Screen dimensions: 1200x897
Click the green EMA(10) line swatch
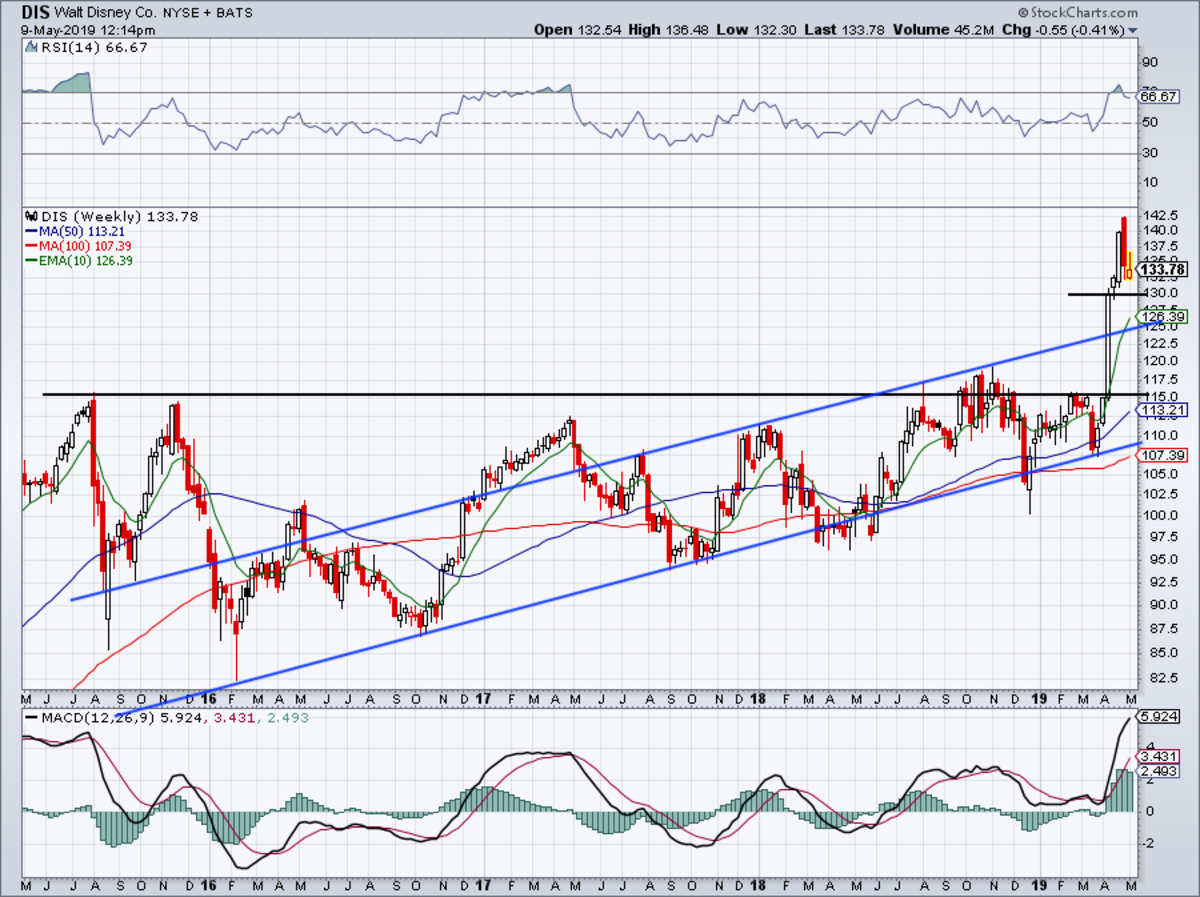[x=30, y=261]
